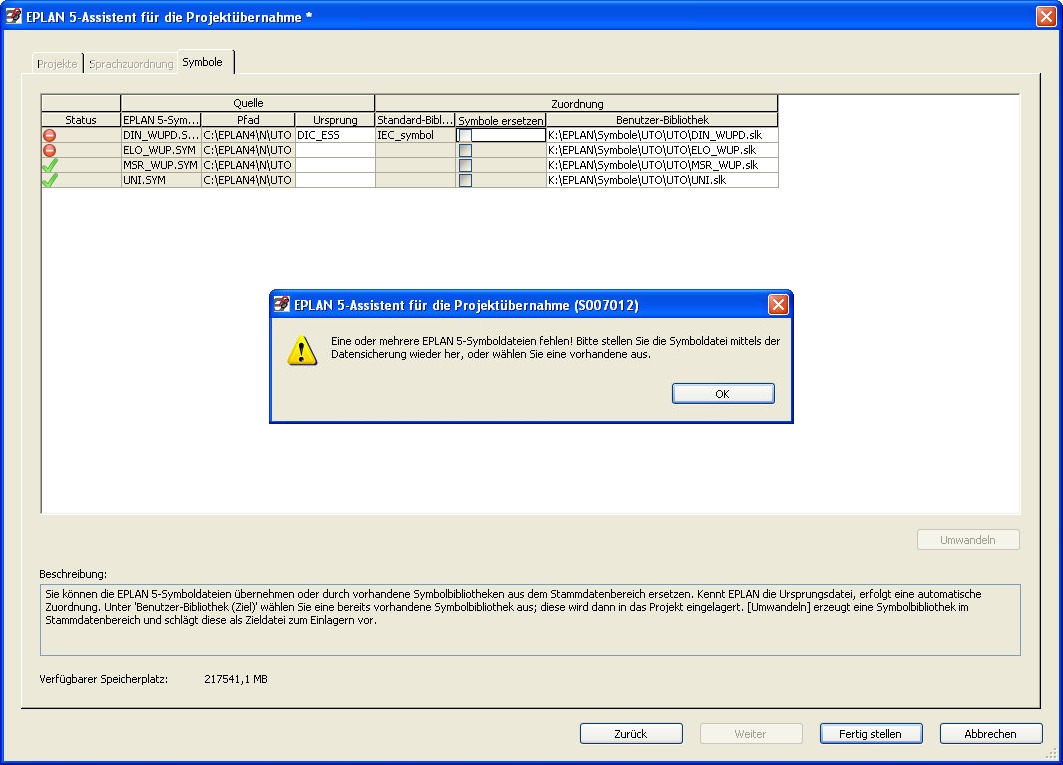
Task: Click the Fertig stellen button
Action: (870, 734)
